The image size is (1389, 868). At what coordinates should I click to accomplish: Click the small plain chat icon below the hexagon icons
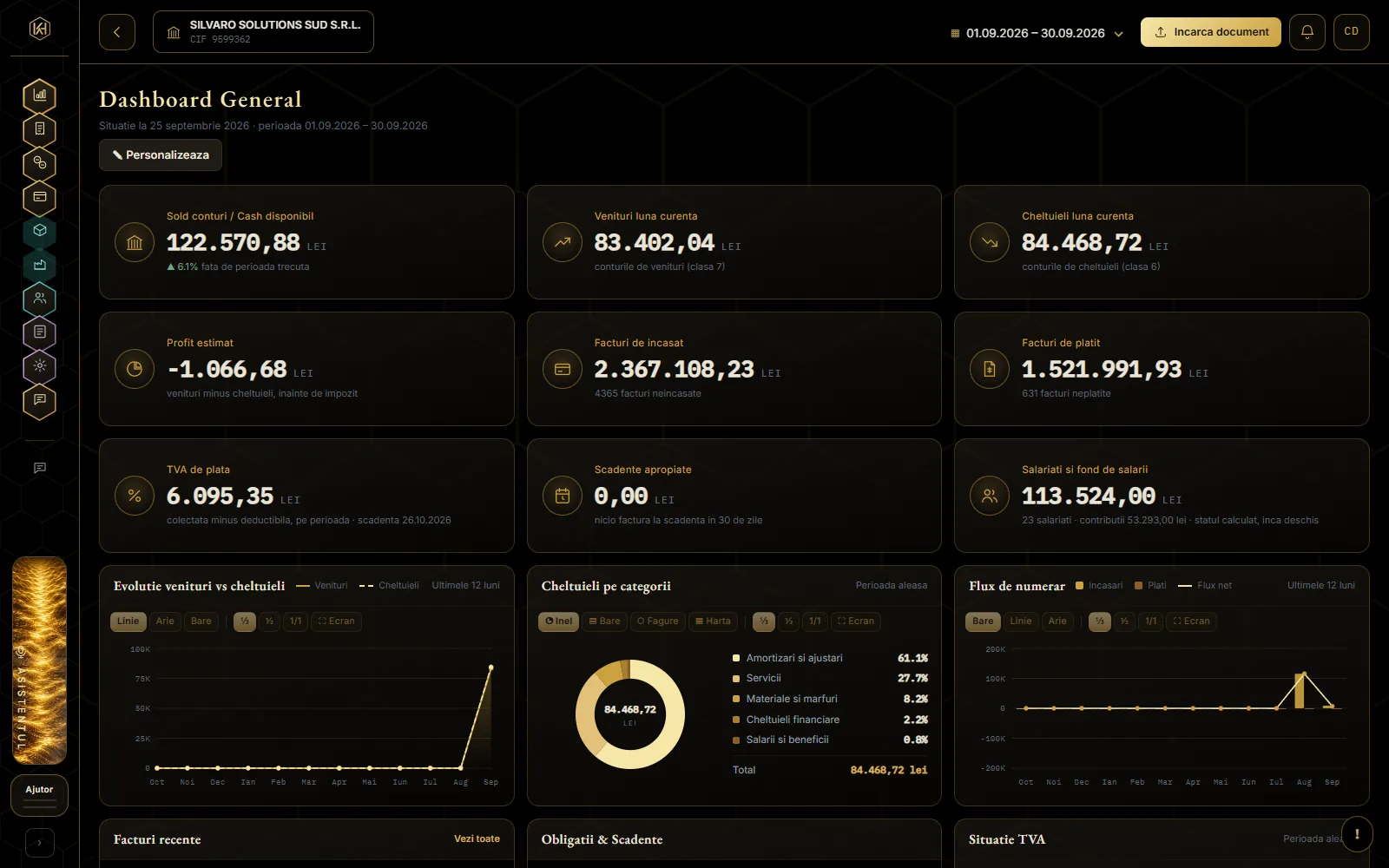40,468
